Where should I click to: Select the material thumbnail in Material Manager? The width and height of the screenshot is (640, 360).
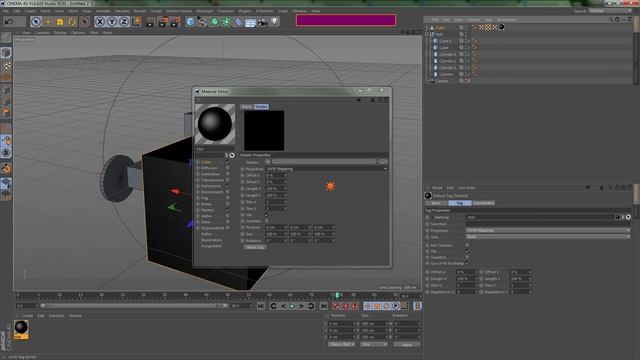click(x=21, y=329)
